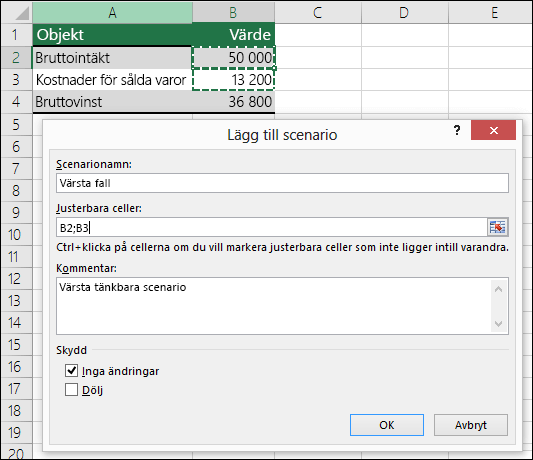The height and width of the screenshot is (460, 533).
Task: Click the range selector icon in Justerbara celler
Action: (498, 227)
